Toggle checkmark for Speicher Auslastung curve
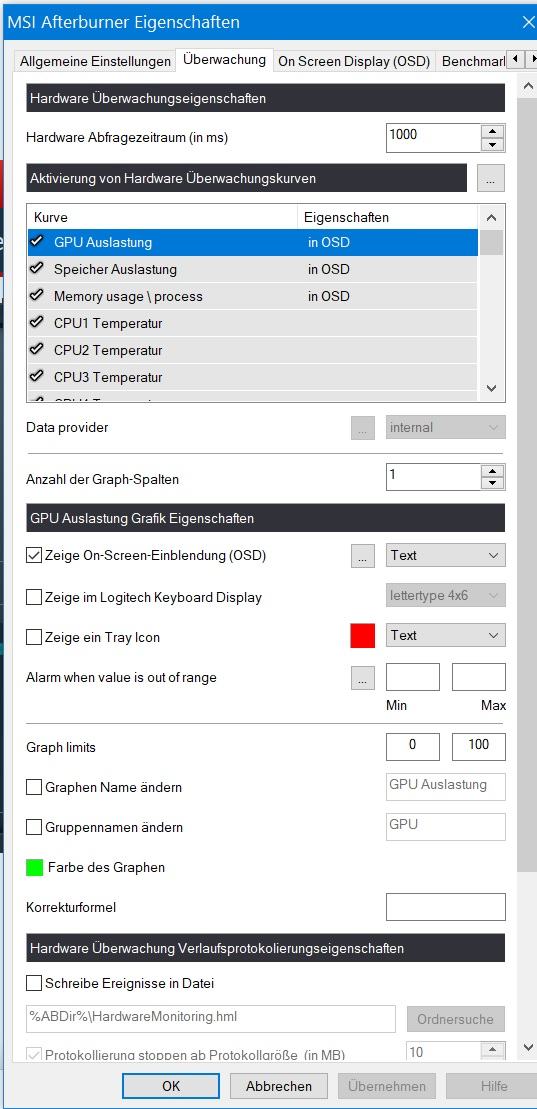Image resolution: width=537 pixels, height=1109 pixels. click(x=37, y=269)
